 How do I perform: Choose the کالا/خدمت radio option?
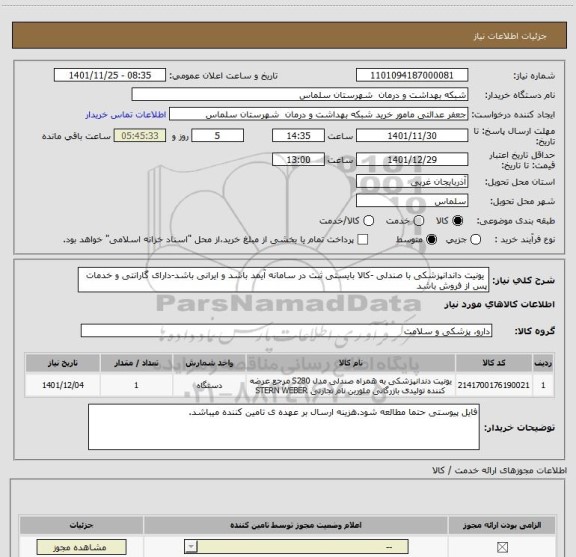[368, 220]
